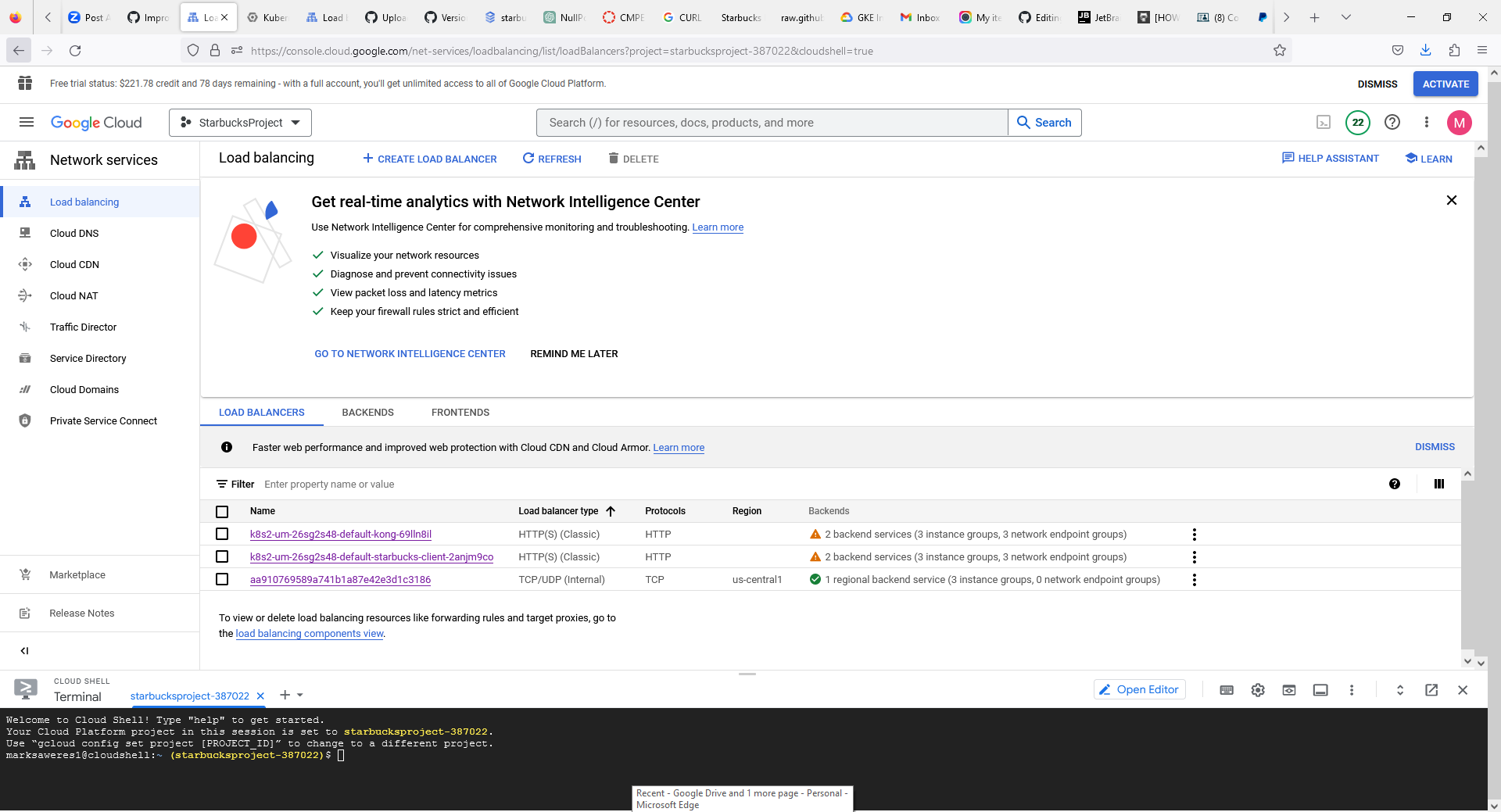Open the StarbucksProject project selector

pos(240,123)
